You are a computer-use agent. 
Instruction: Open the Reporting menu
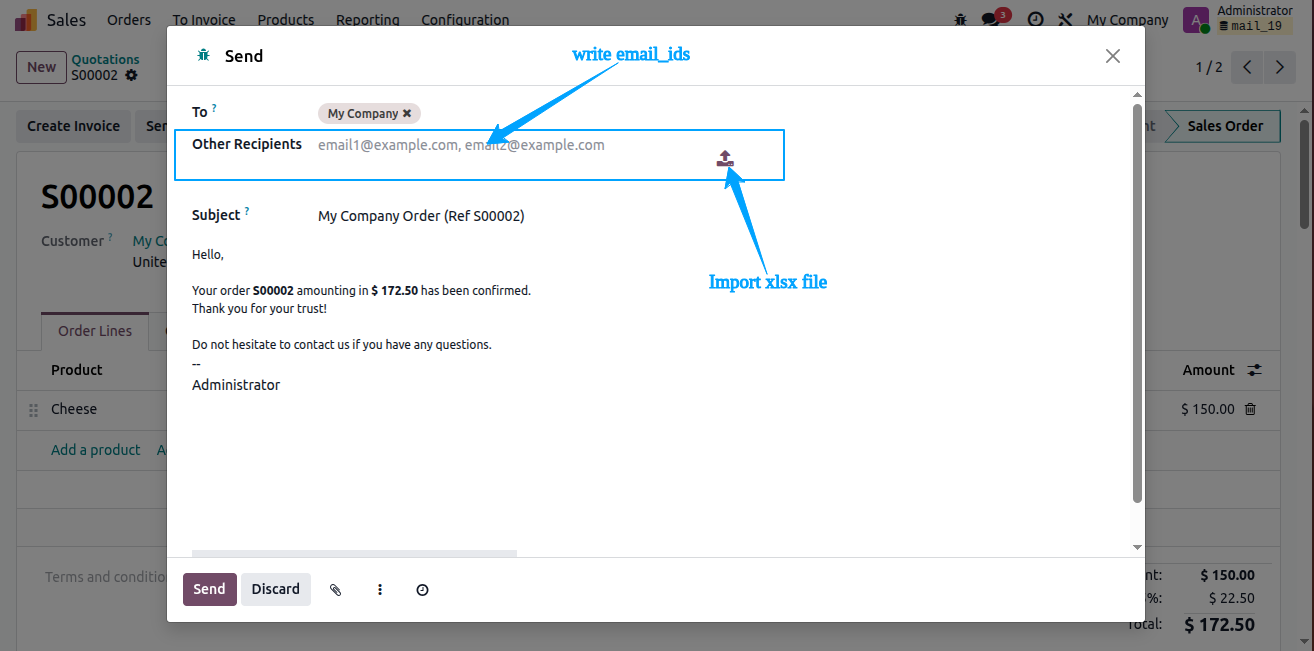[368, 20]
